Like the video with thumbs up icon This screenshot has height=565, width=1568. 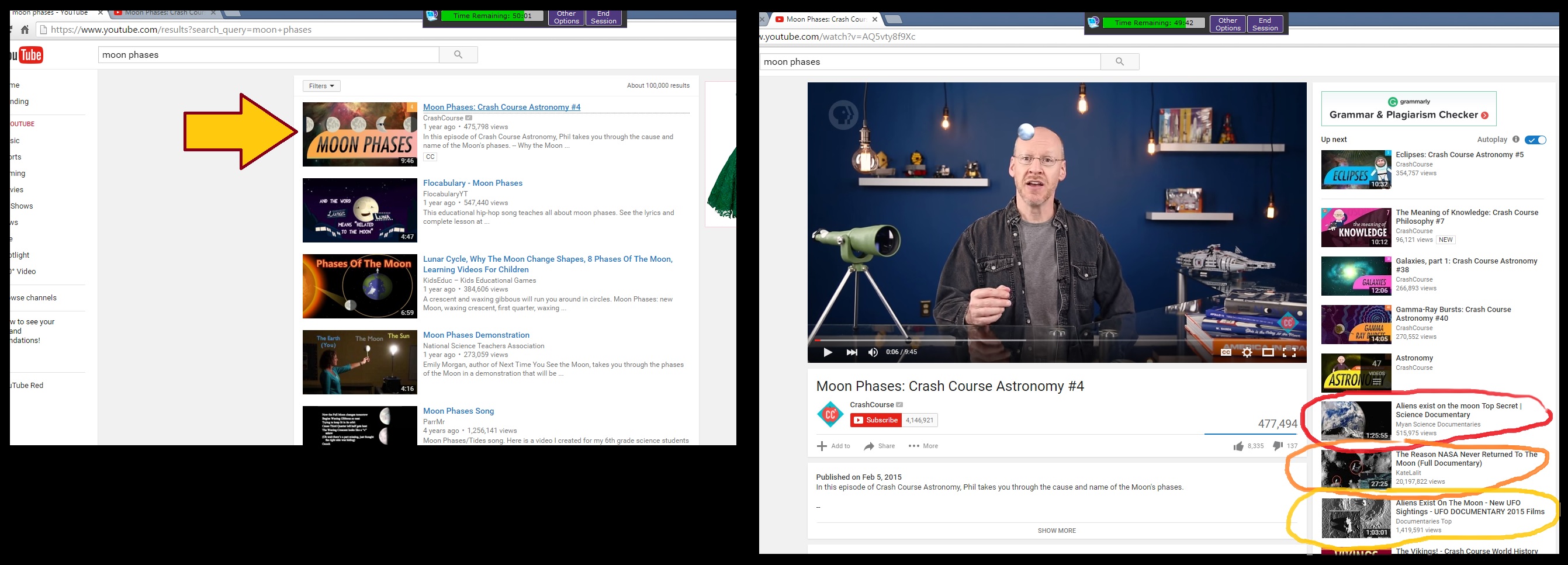point(1238,446)
